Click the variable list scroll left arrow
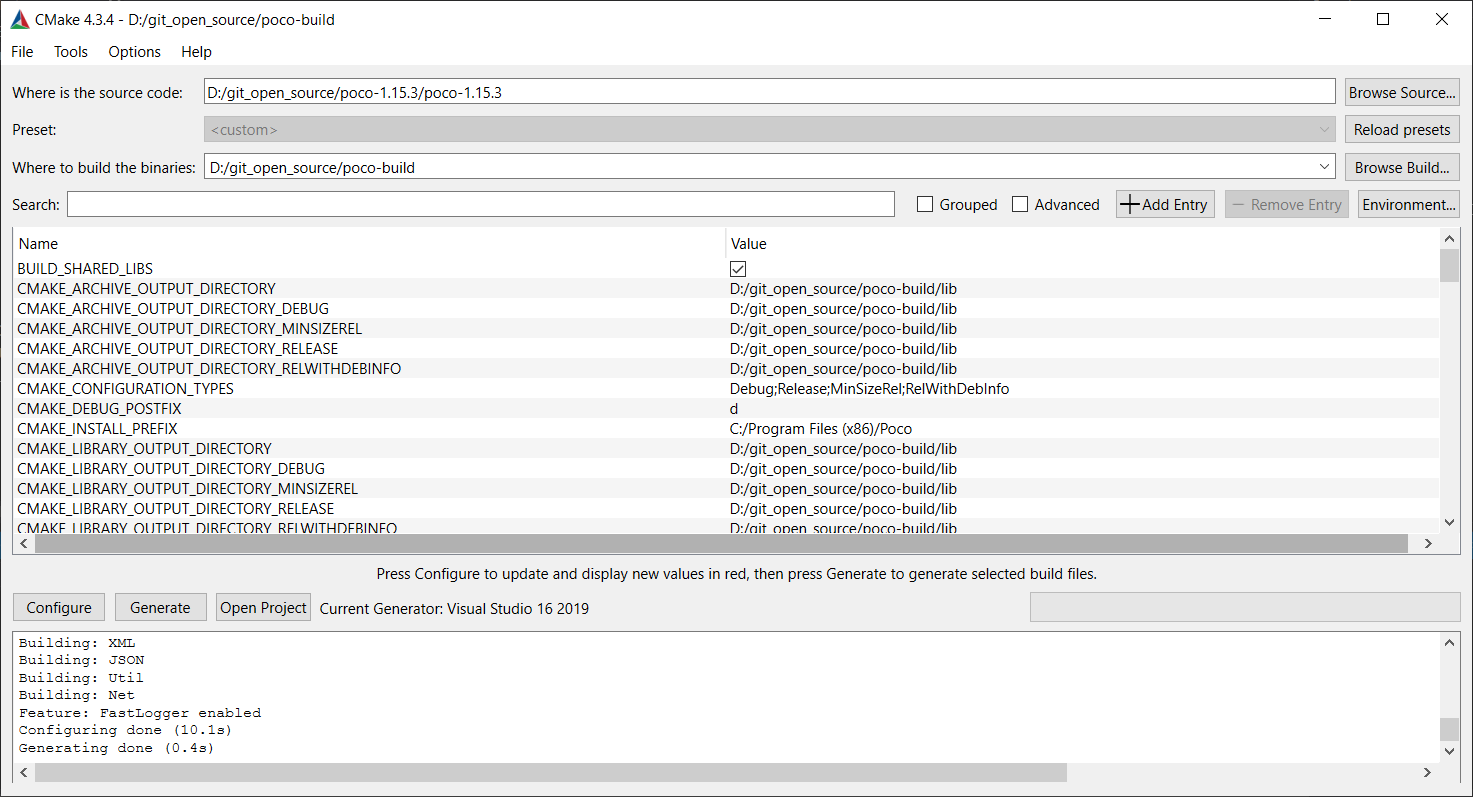Screen dimensions: 1473x797 [x=22, y=543]
